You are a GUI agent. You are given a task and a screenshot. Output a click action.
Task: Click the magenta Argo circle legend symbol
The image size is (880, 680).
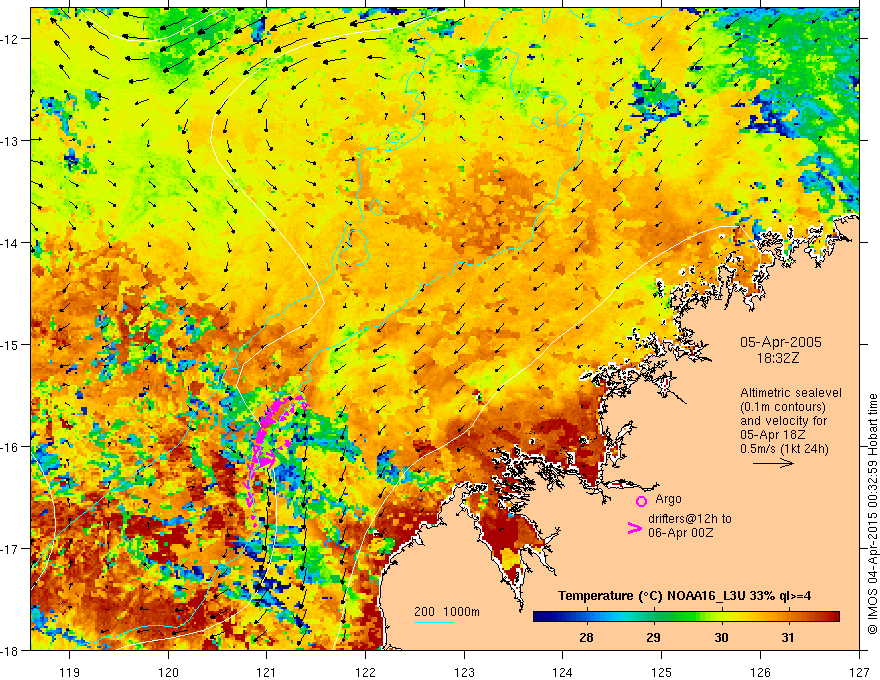click(641, 501)
